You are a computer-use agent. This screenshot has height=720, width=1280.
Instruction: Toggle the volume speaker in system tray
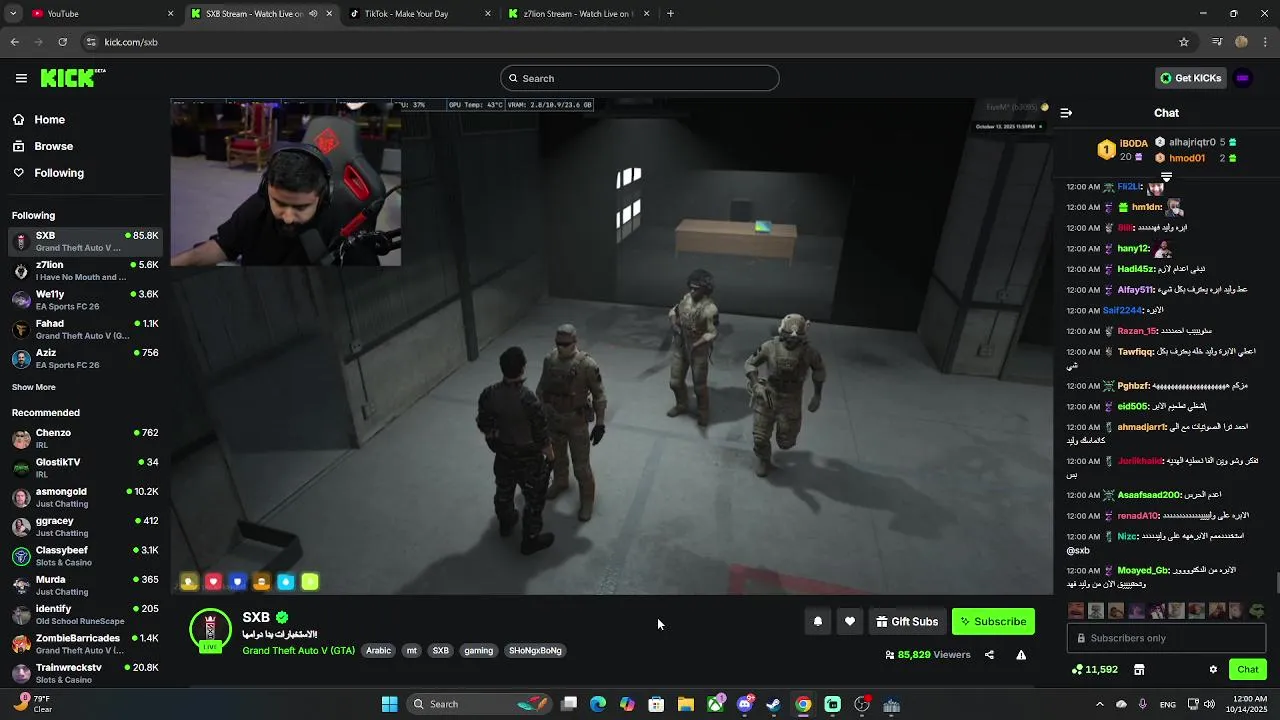pyautogui.click(x=1209, y=704)
